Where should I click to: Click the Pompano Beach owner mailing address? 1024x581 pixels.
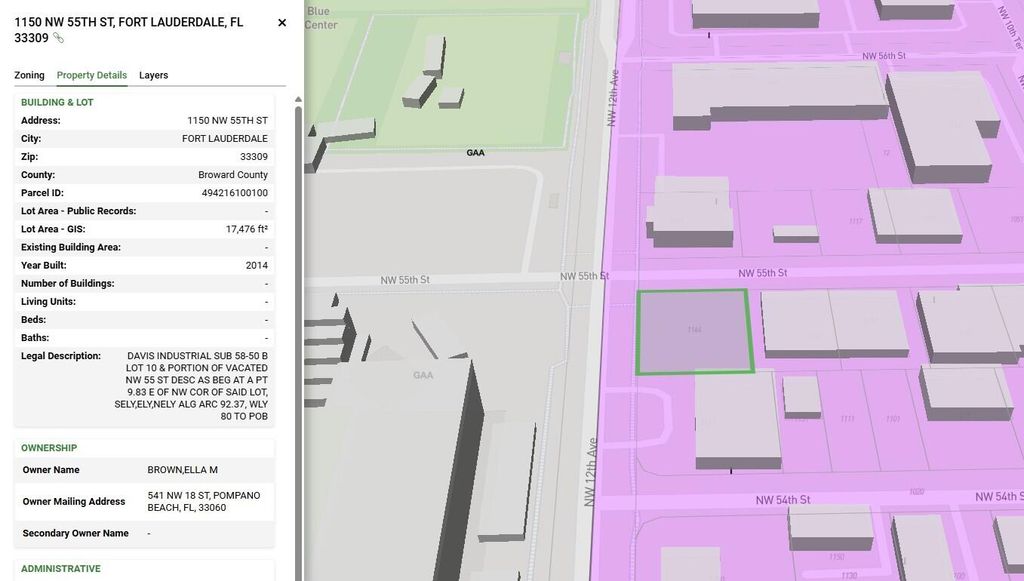click(x=204, y=501)
